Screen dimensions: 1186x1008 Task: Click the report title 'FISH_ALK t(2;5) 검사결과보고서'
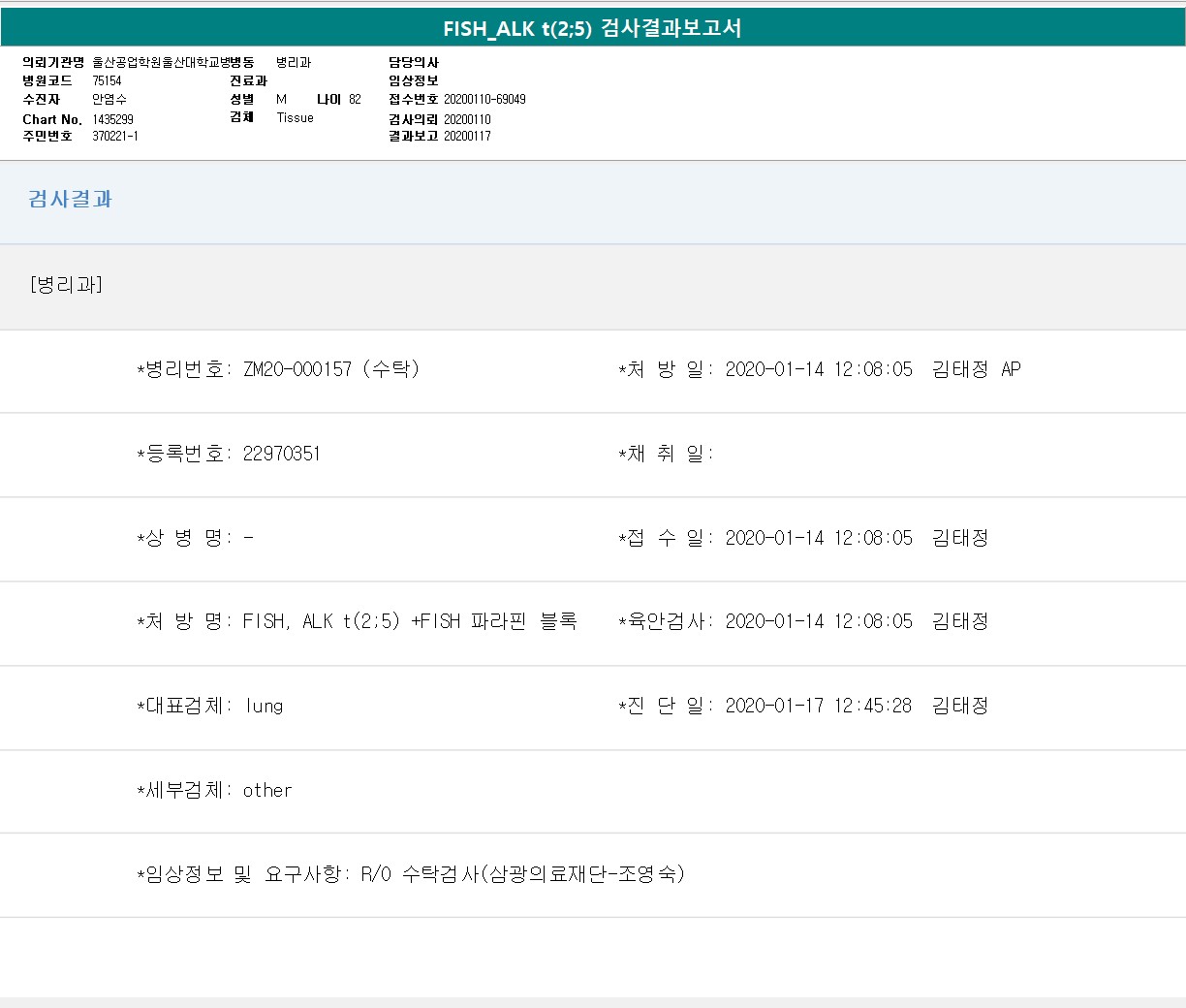[x=592, y=28]
